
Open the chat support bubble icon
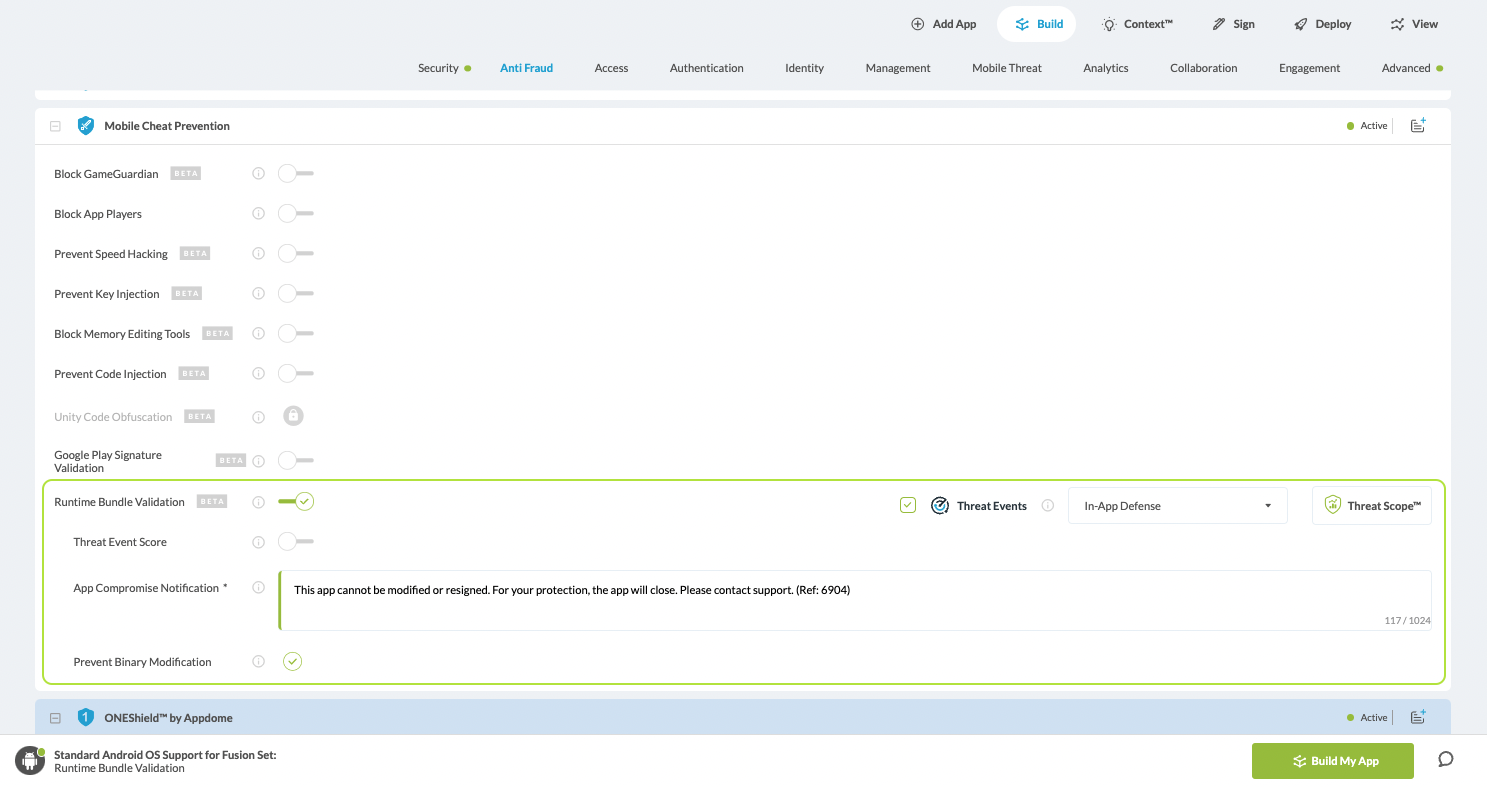tap(1445, 760)
